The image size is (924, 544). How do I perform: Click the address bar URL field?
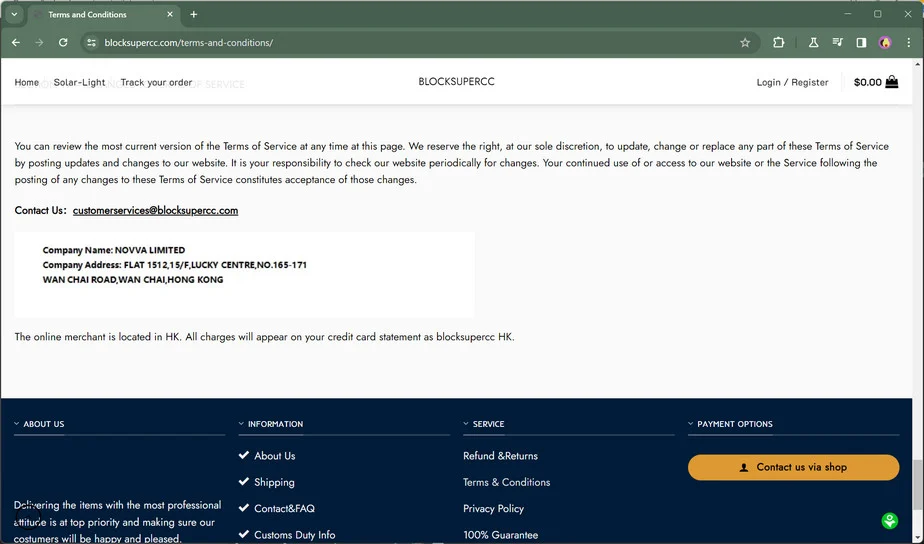coord(400,43)
